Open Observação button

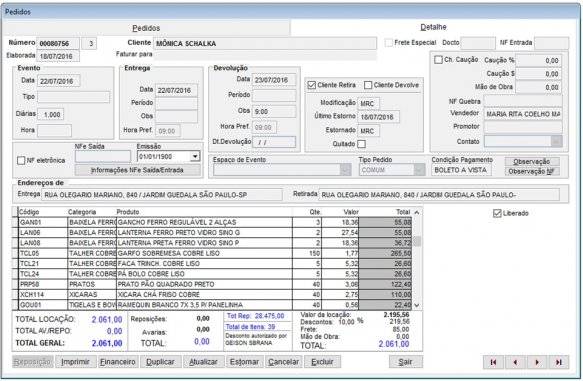pos(532,162)
